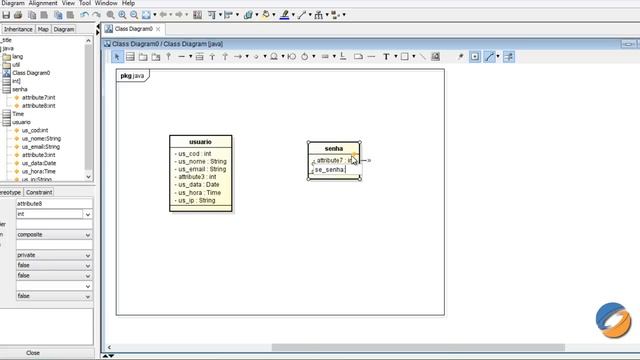Click the Zoom Out magnifier icon
The image size is (640, 360).
pyautogui.click(x=134, y=15)
